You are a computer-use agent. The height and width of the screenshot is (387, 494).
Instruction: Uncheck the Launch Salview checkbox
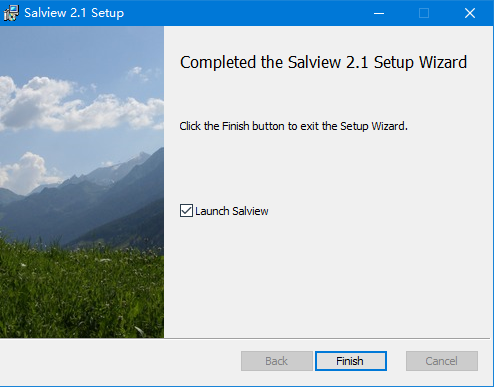(x=186, y=211)
